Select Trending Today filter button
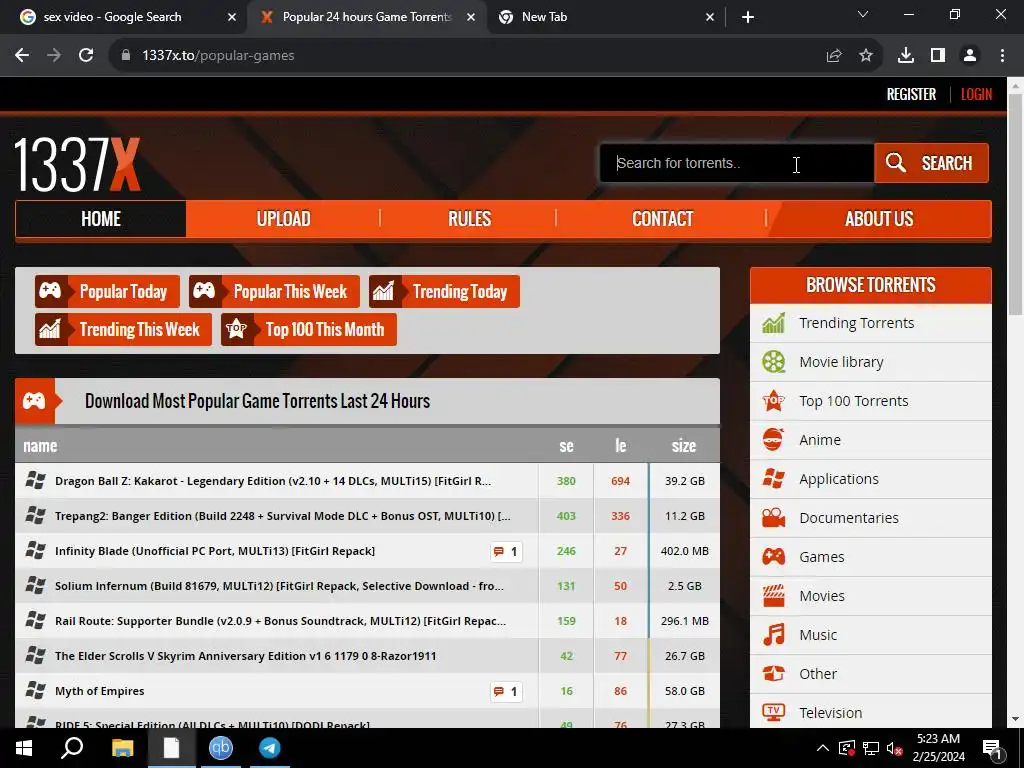This screenshot has width=1024, height=768. [x=444, y=291]
